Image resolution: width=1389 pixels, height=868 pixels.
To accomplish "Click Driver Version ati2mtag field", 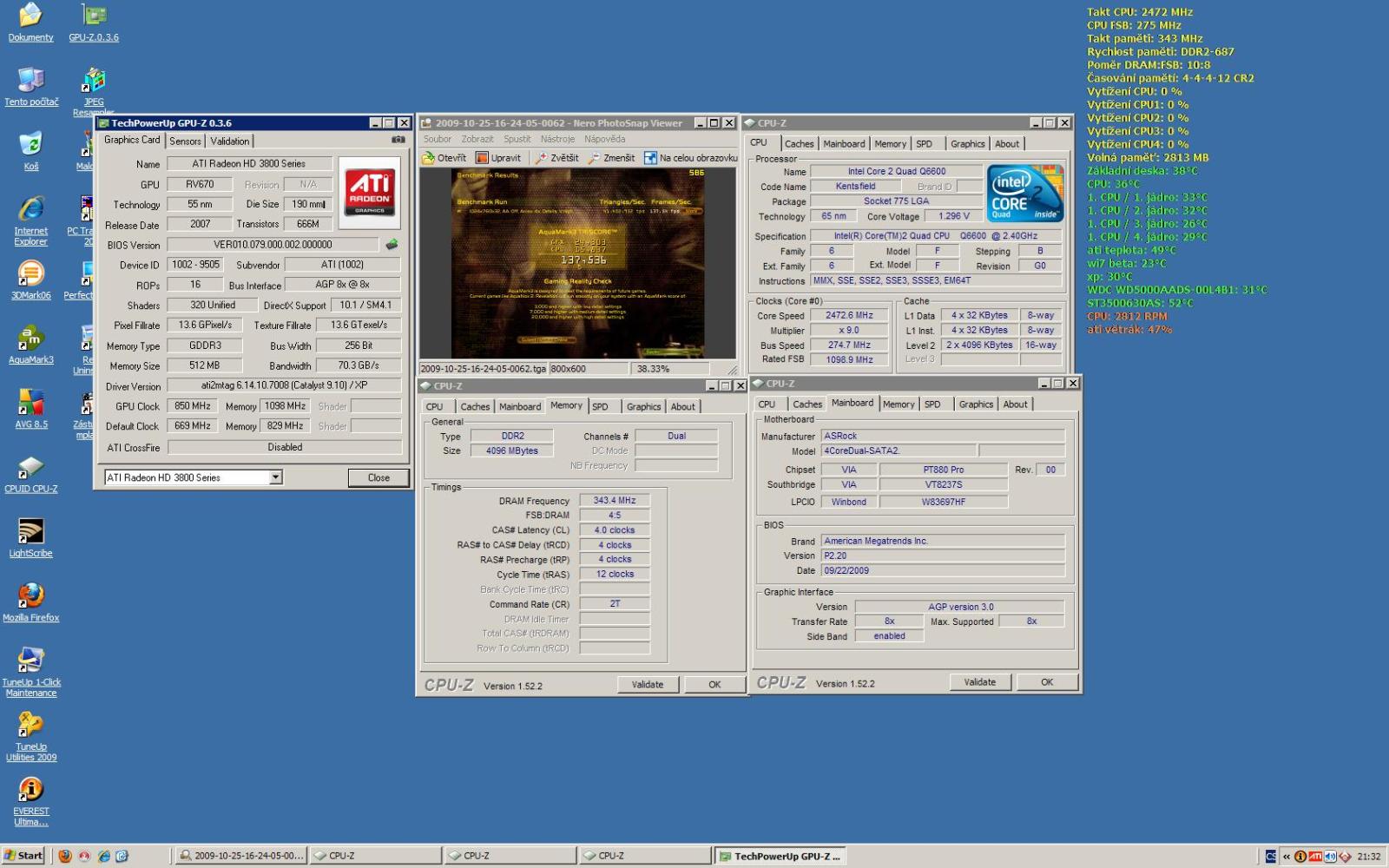I will (285, 385).
